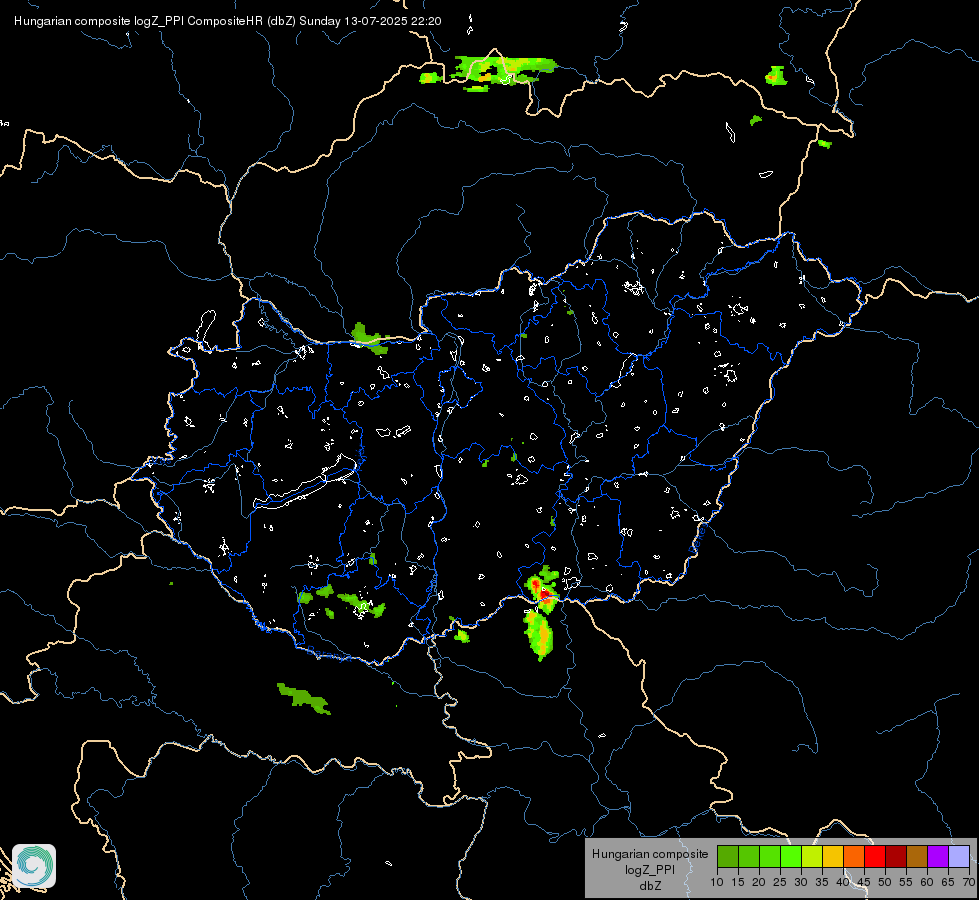Viewport: 979px width, 900px height.
Task: Click the red-core storm cell on southern border
Action: (543, 592)
